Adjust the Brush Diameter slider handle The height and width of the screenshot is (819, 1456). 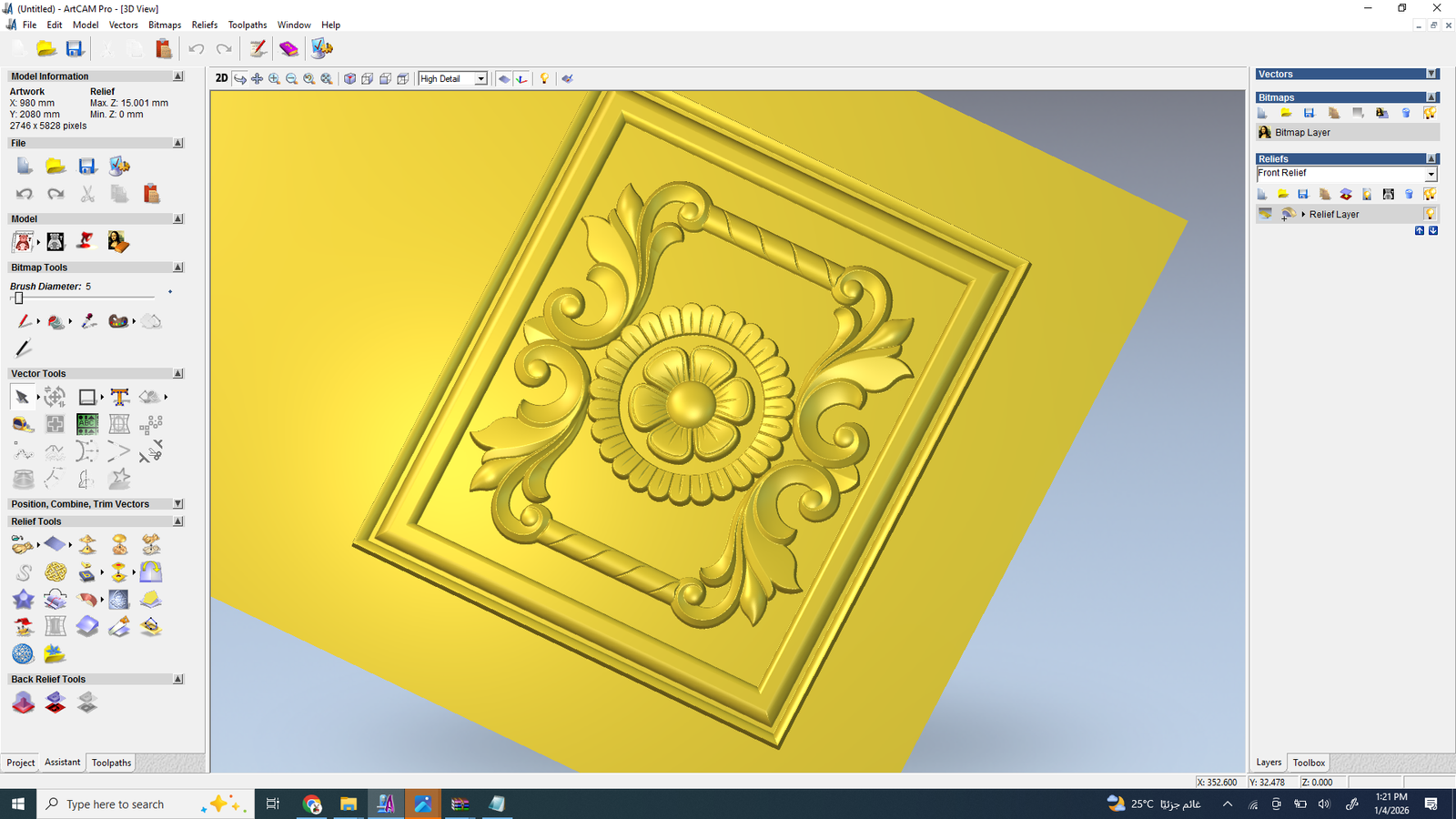18,298
